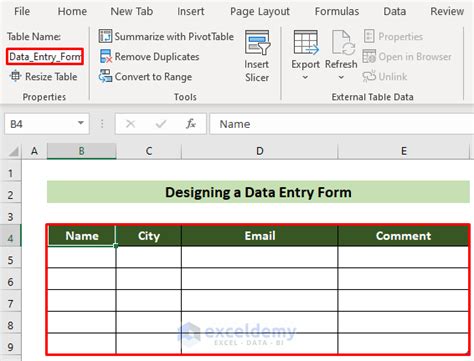
Task: Select column A header
Action: coord(34,151)
